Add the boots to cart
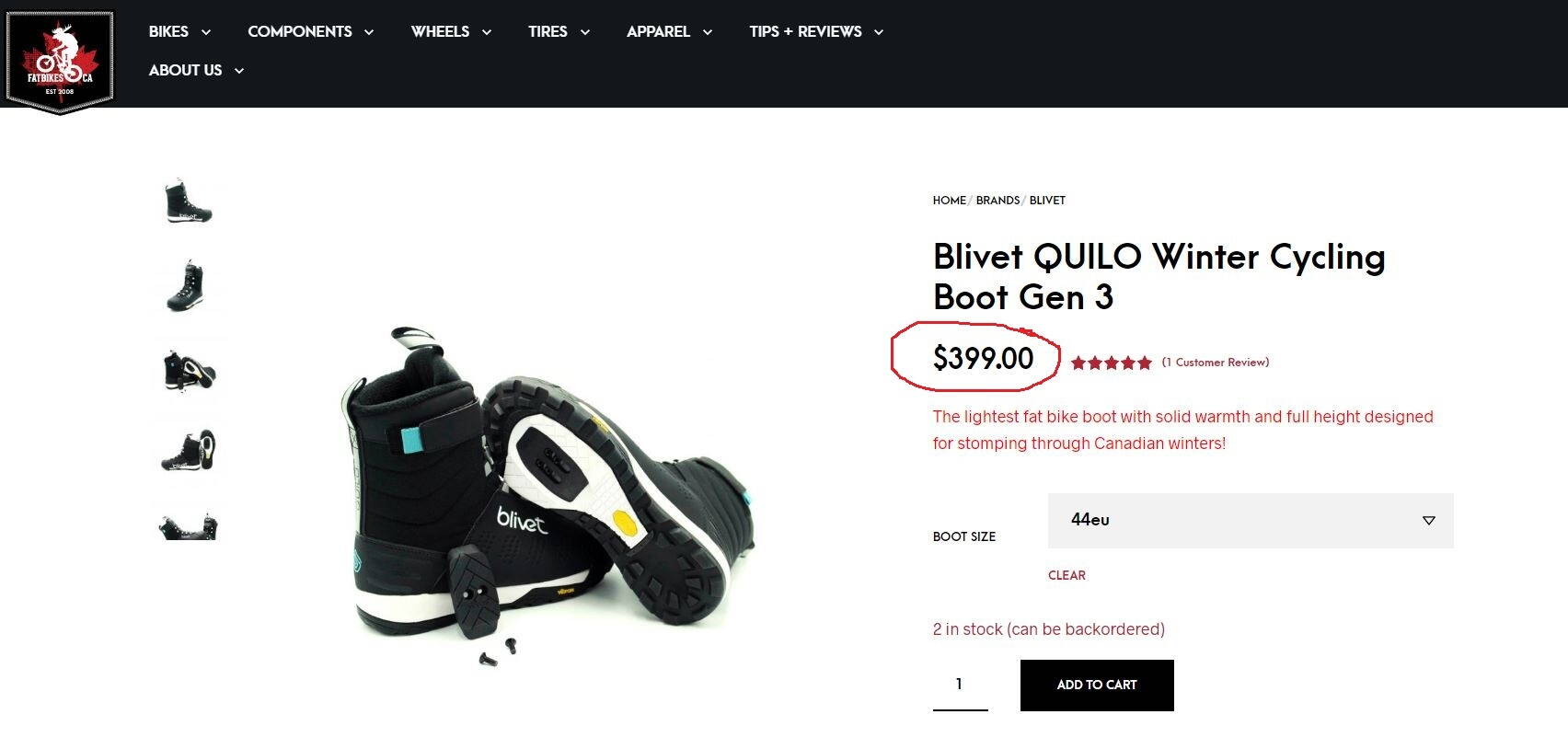This screenshot has height=749, width=1568. [x=1097, y=686]
